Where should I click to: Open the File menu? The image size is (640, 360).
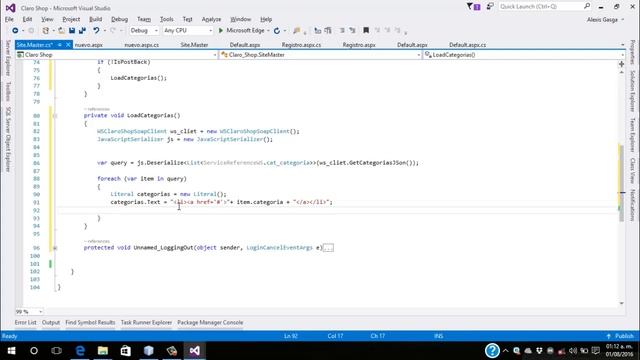9,19
